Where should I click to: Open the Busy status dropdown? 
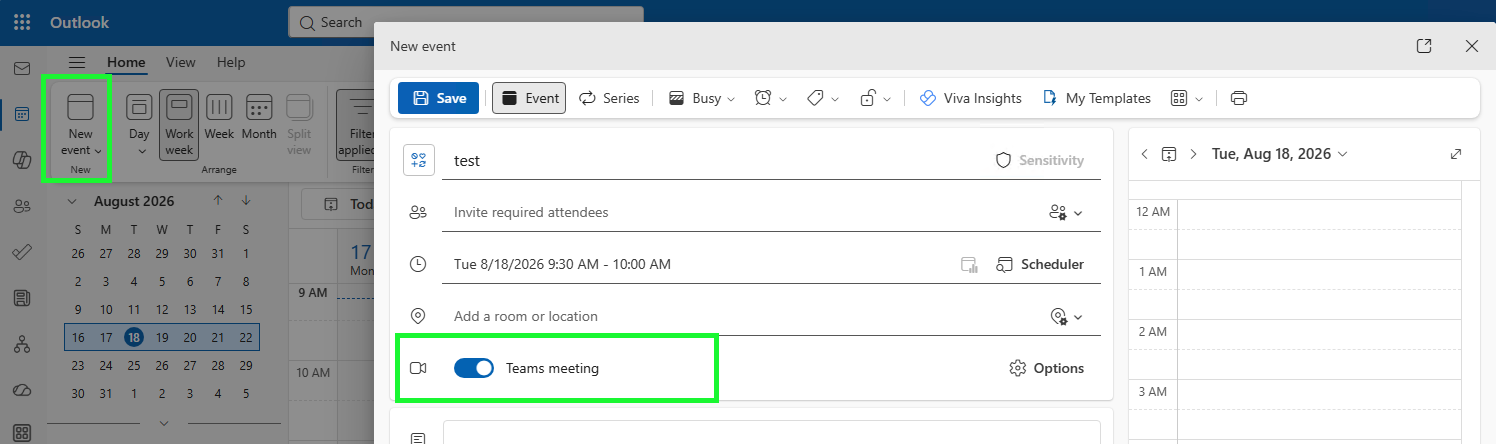(x=702, y=98)
